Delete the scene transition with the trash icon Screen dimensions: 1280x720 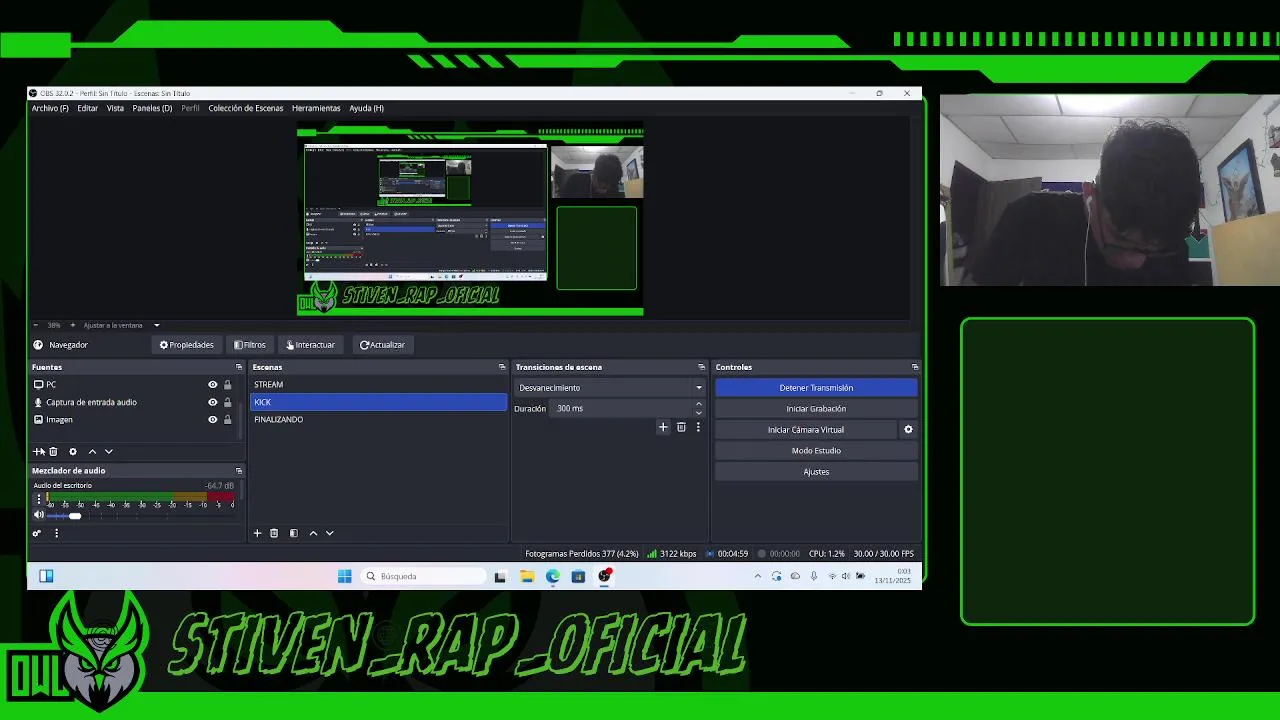click(x=681, y=427)
